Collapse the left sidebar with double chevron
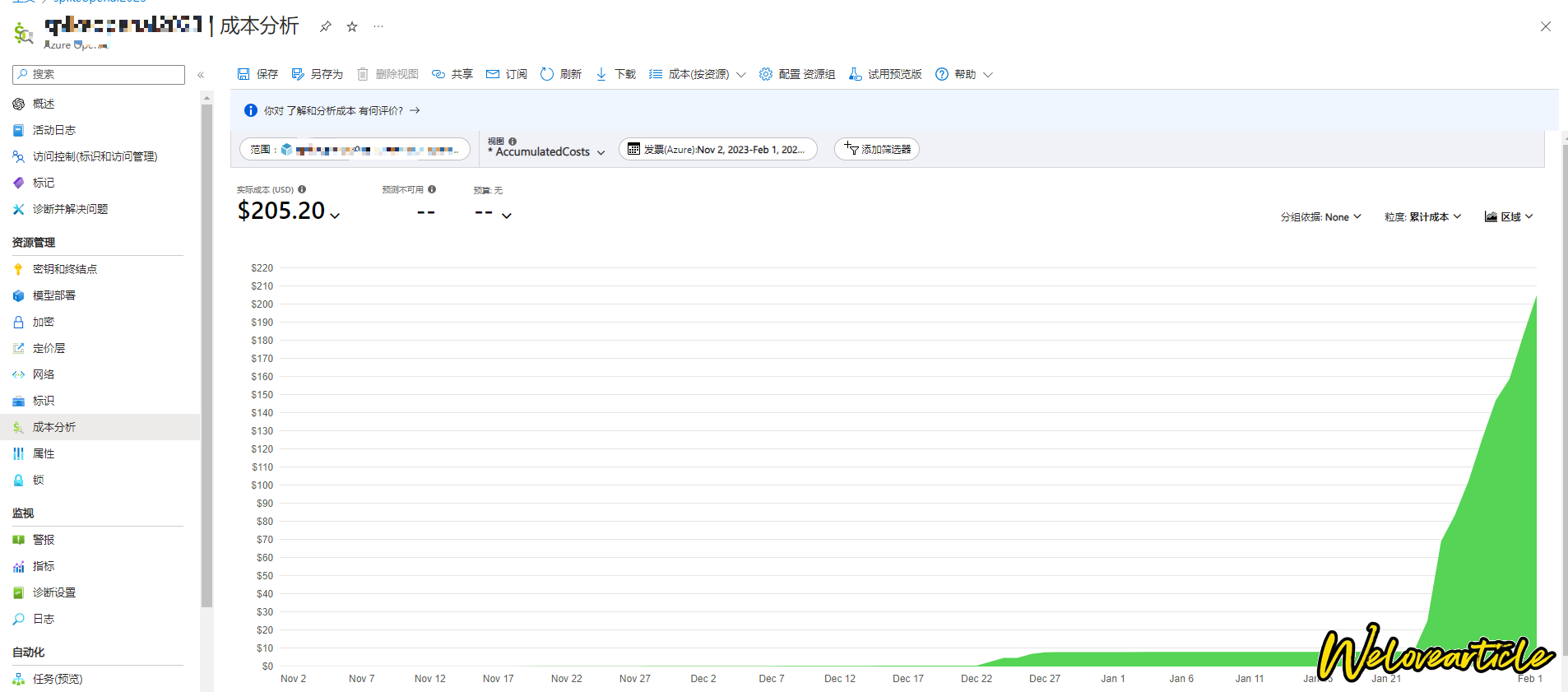The width and height of the screenshot is (1568, 692). (201, 75)
